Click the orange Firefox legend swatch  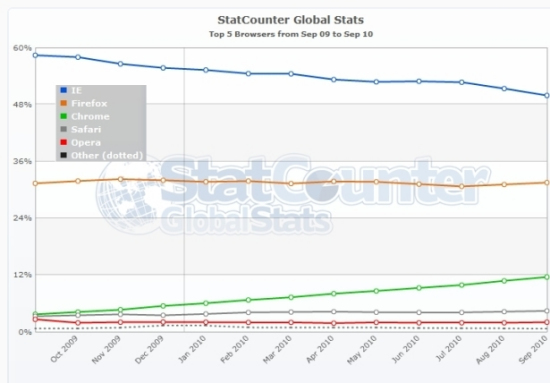coord(63,103)
